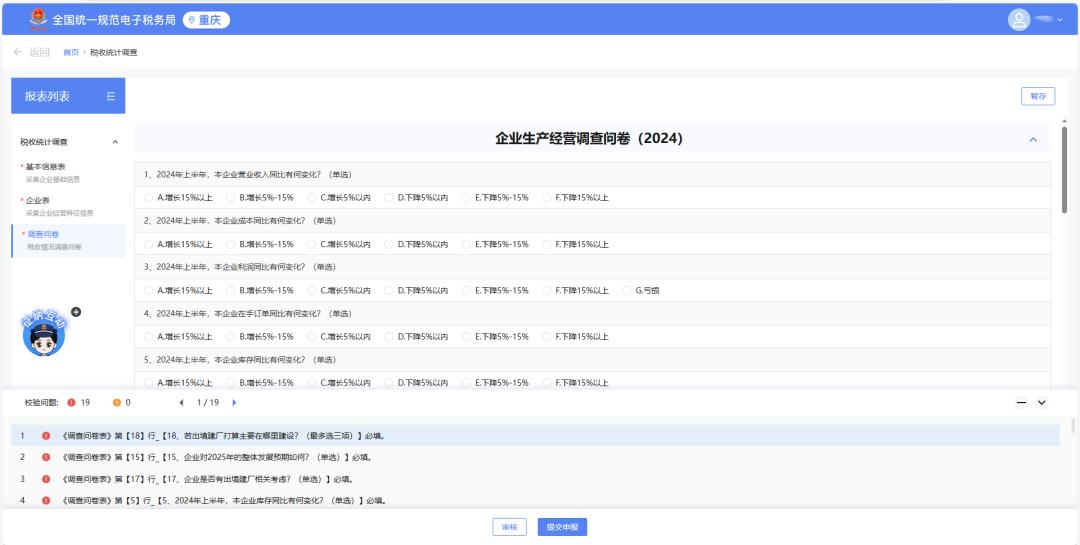The height and width of the screenshot is (545, 1080).
Task: Go to next validation issue arrow
Action: [x=234, y=402]
